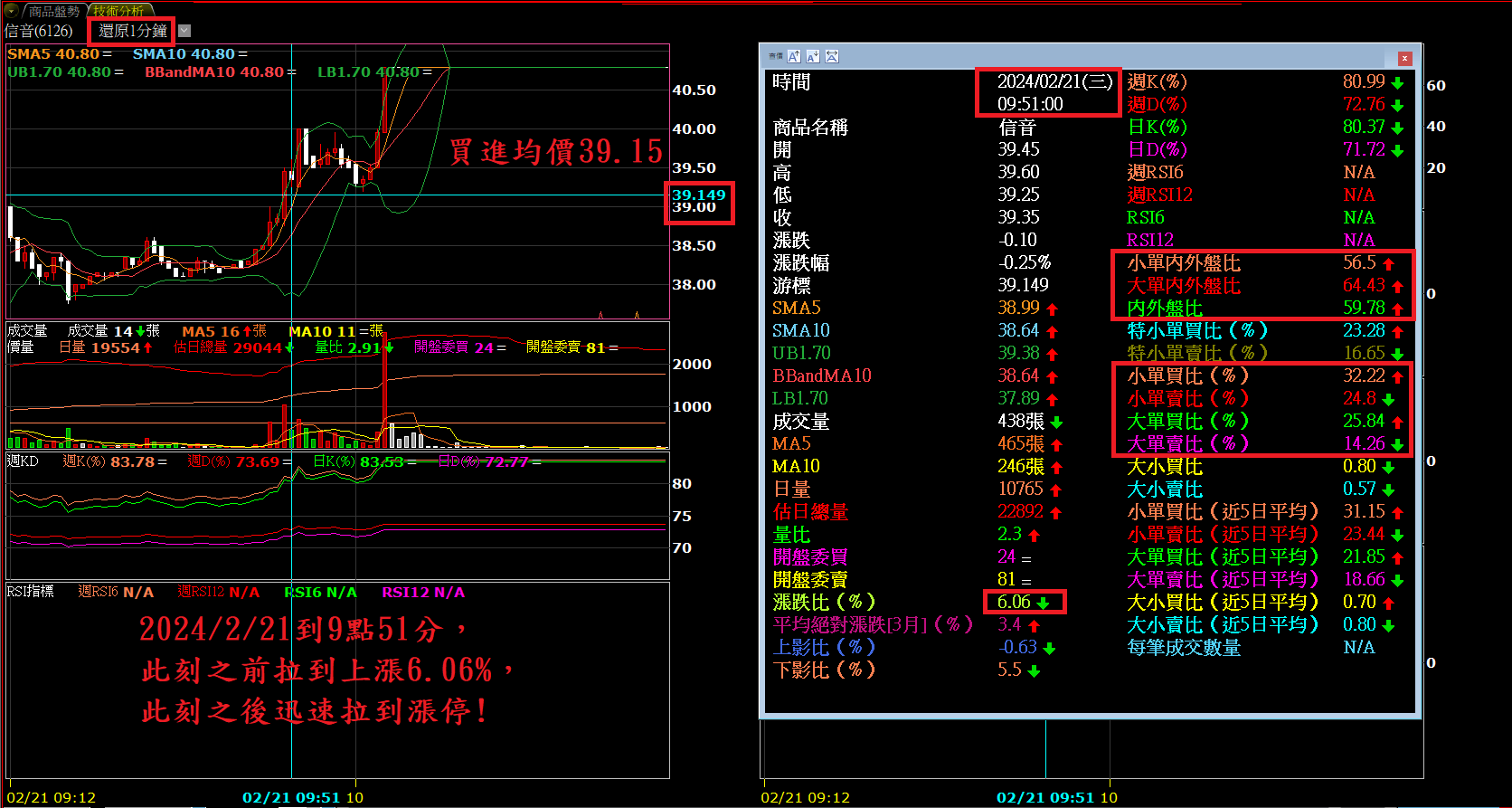The width and height of the screenshot is (1512, 808).
Task: Click the 漲跌幅 -0.25% value
Action: tap(1024, 262)
